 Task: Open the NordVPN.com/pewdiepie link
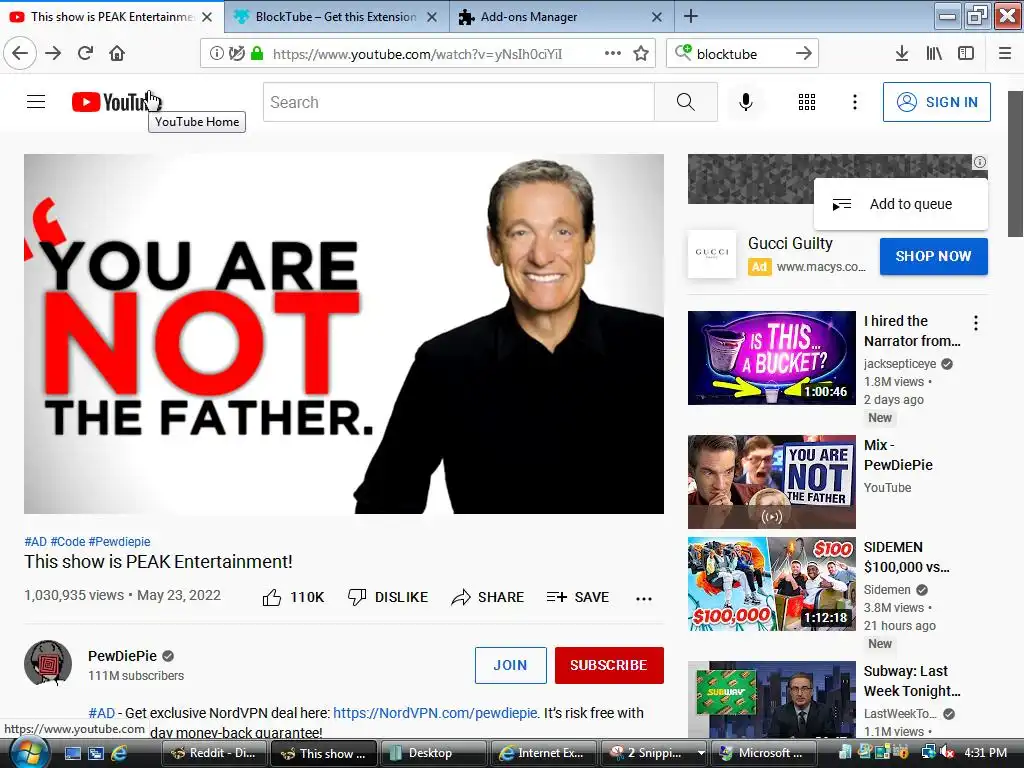pyautogui.click(x=435, y=713)
